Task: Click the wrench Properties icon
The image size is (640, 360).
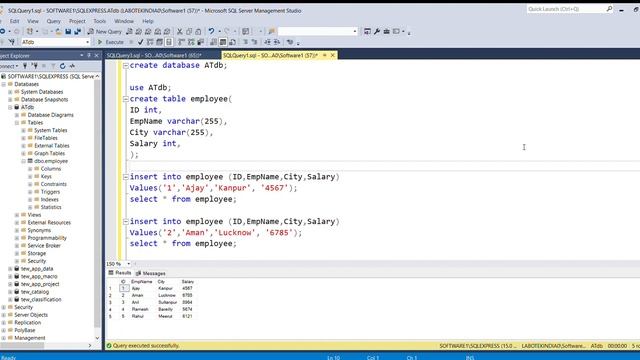Action: click(x=377, y=31)
